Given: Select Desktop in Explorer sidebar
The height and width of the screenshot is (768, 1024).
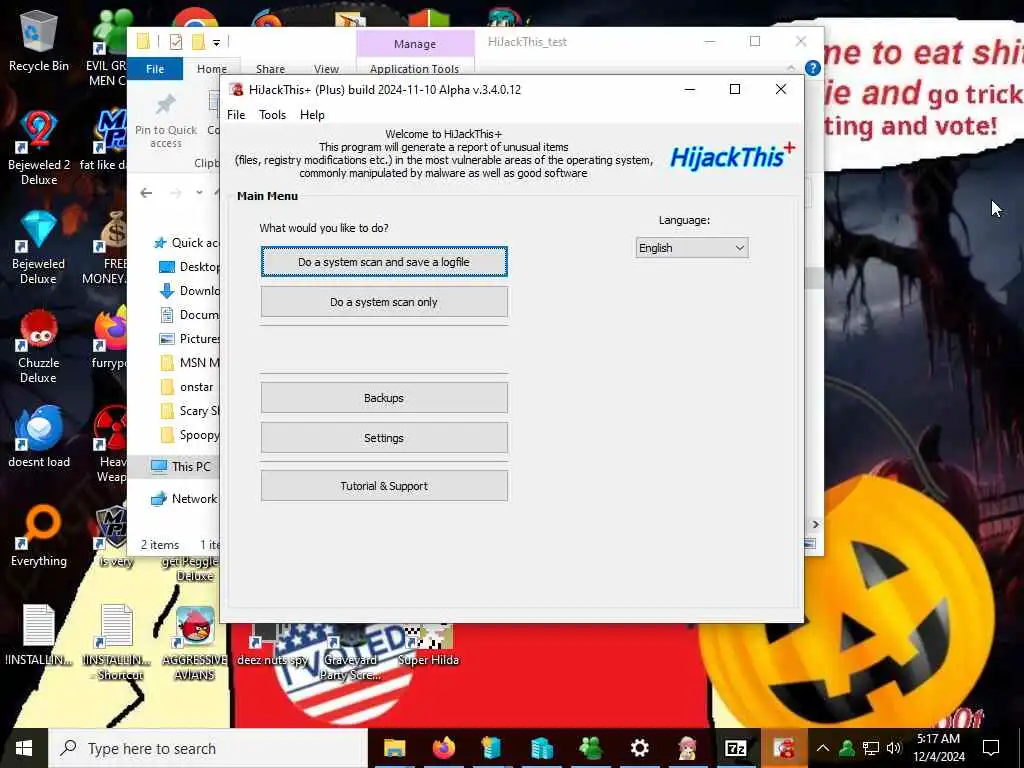Looking at the screenshot, I should [x=189, y=266].
